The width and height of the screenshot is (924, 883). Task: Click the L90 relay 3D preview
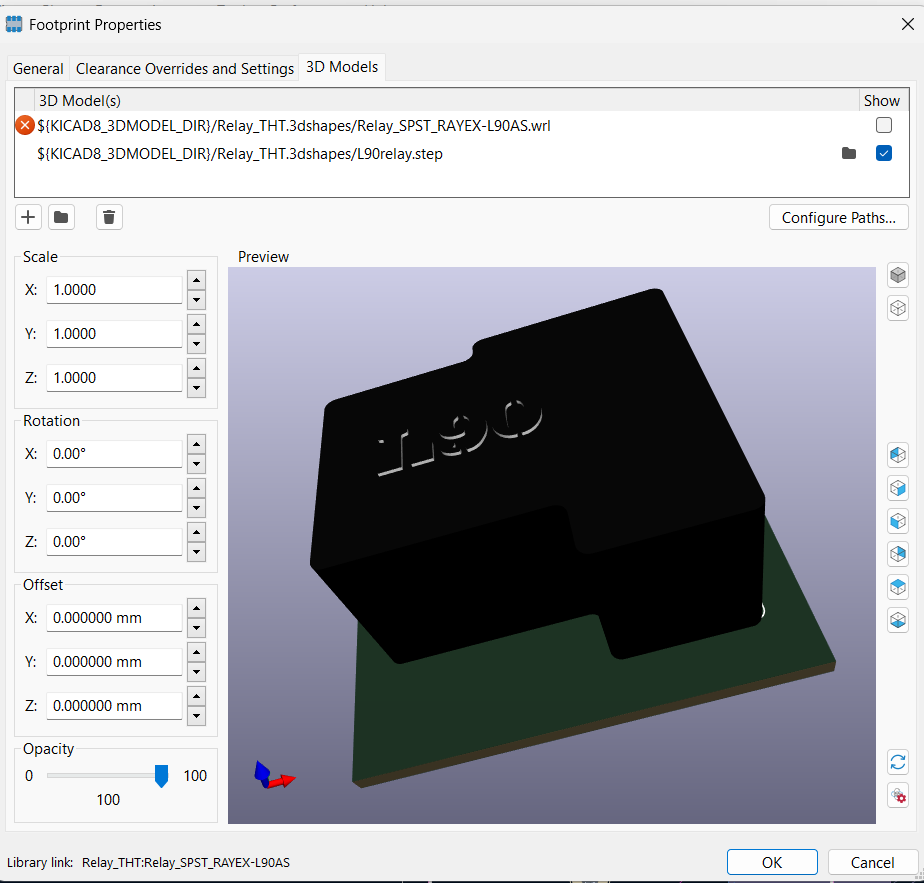pos(552,545)
